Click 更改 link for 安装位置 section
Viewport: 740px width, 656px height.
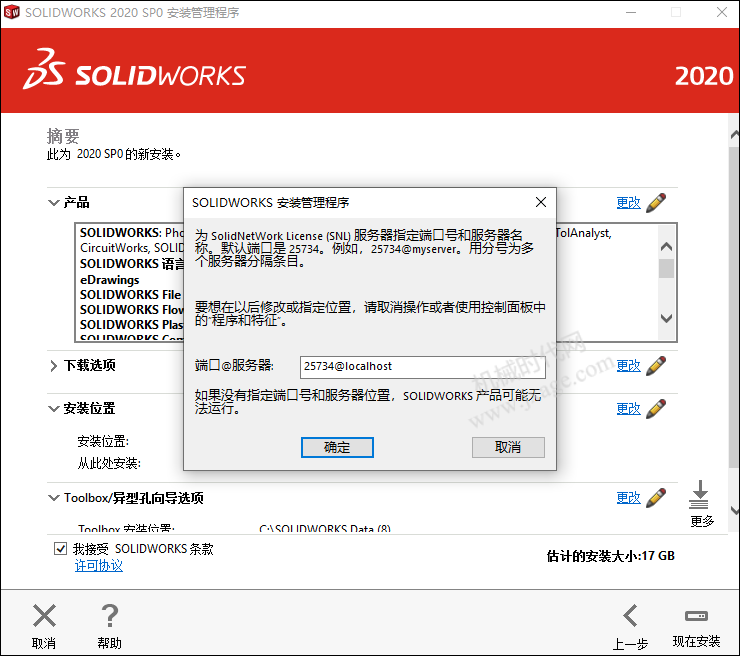[x=629, y=409]
